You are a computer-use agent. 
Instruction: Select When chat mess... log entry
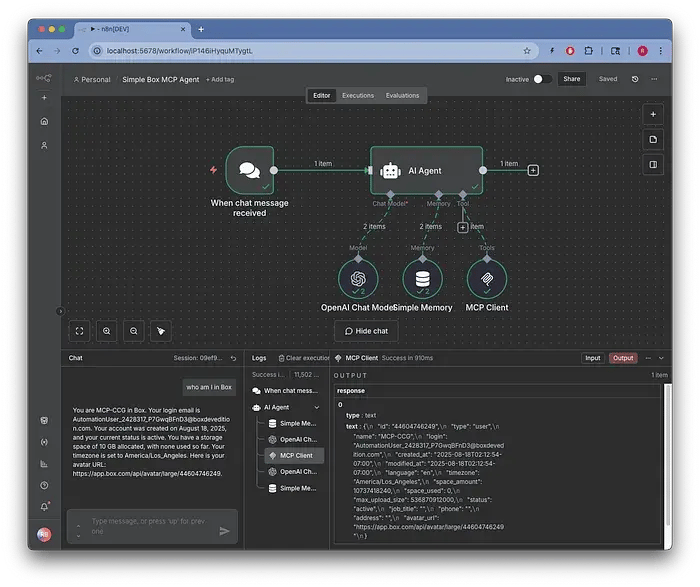pyautogui.click(x=286, y=391)
